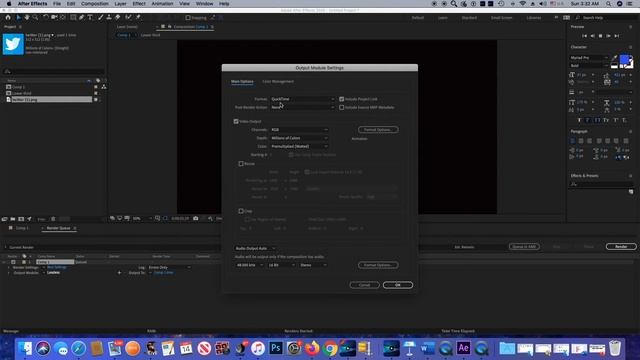Click the Twitter logo thumbnail in Project panel
This screenshot has width=640, height=360.
(x=13, y=44)
